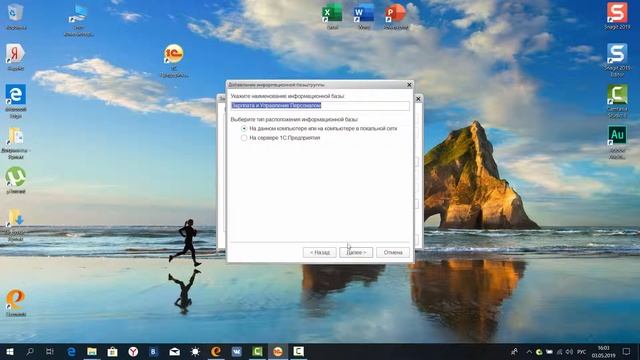Open the uTorrent desktop shortcut
The width and height of the screenshot is (640, 360).
(x=16, y=180)
